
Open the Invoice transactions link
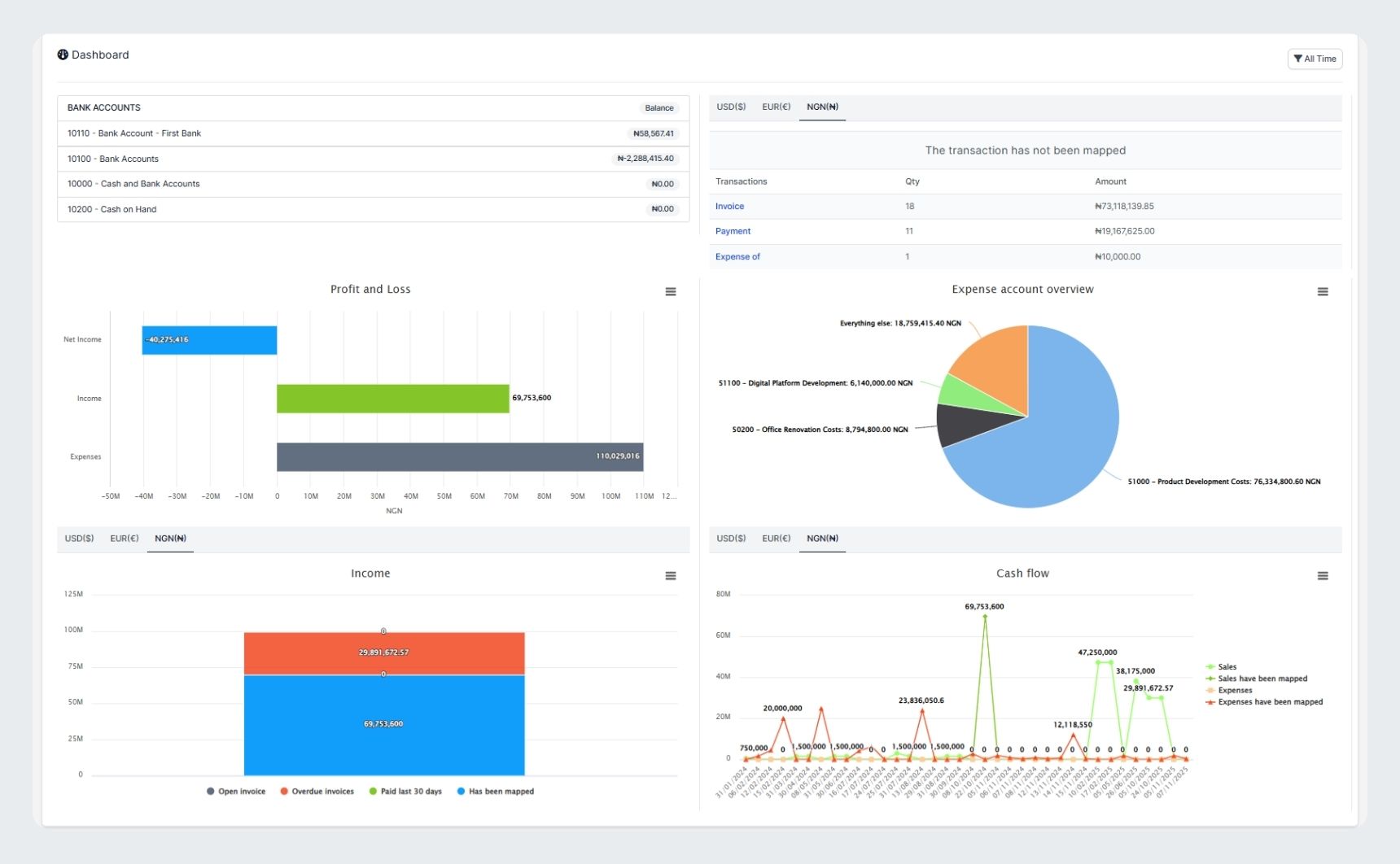point(729,207)
